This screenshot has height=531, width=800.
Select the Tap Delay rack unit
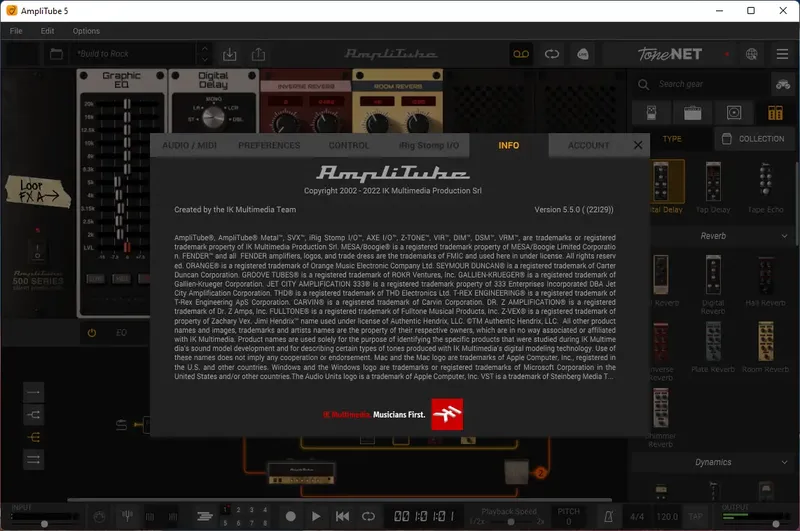(x=713, y=187)
